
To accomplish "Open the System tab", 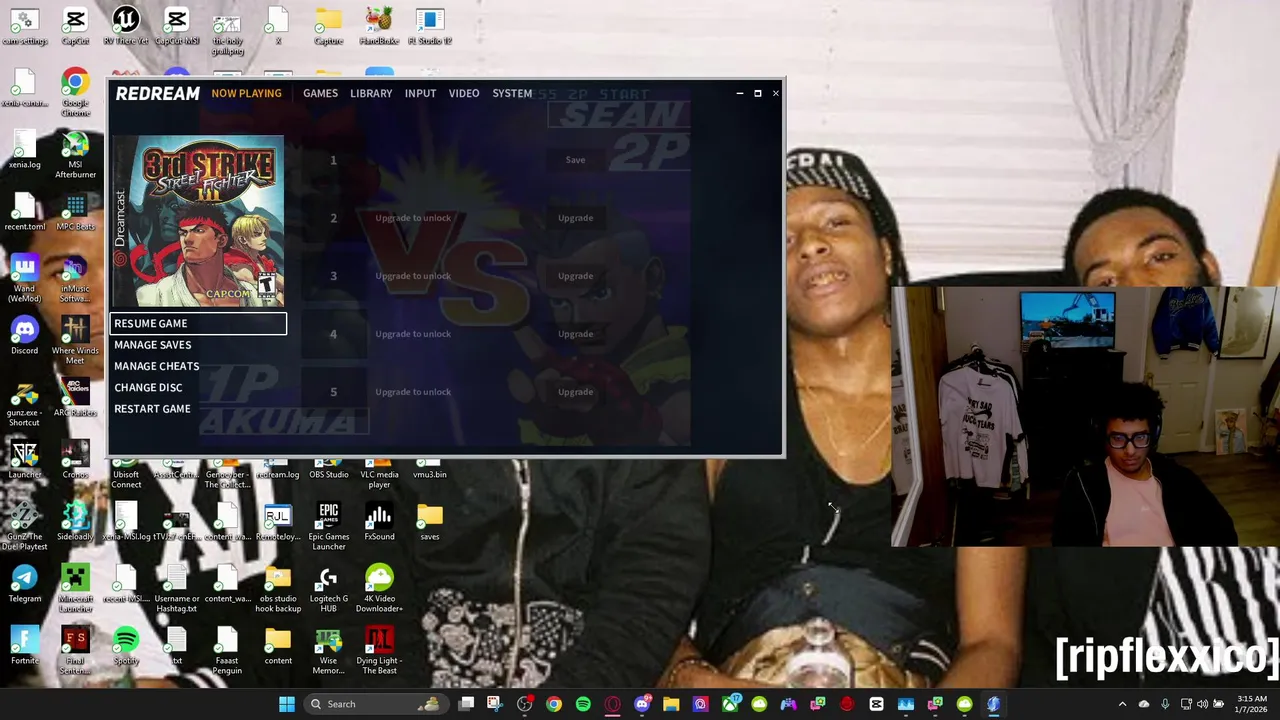I will pos(512,93).
